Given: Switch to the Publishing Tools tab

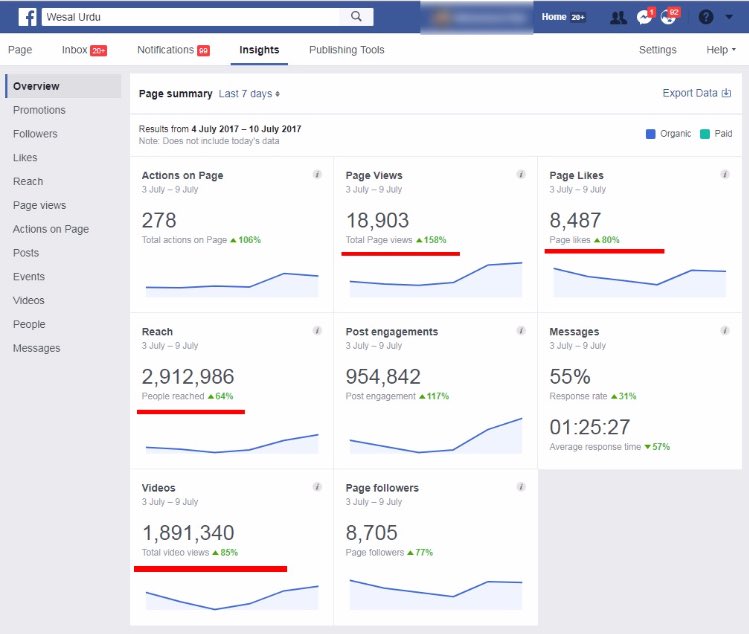Looking at the screenshot, I should [x=346, y=50].
